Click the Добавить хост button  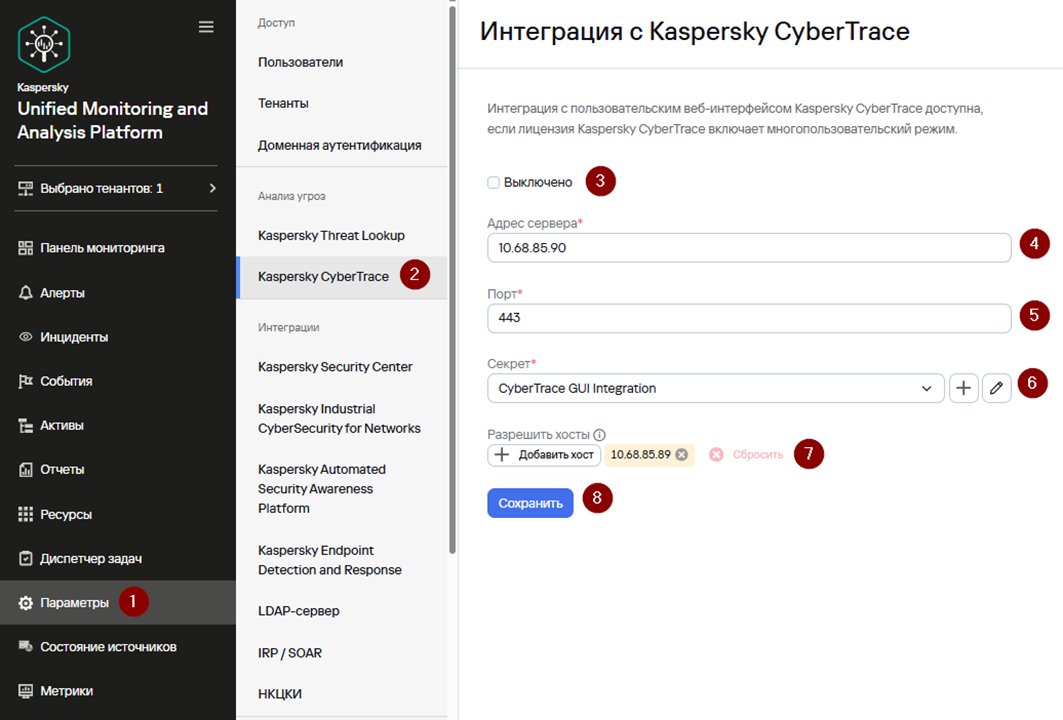pos(544,454)
